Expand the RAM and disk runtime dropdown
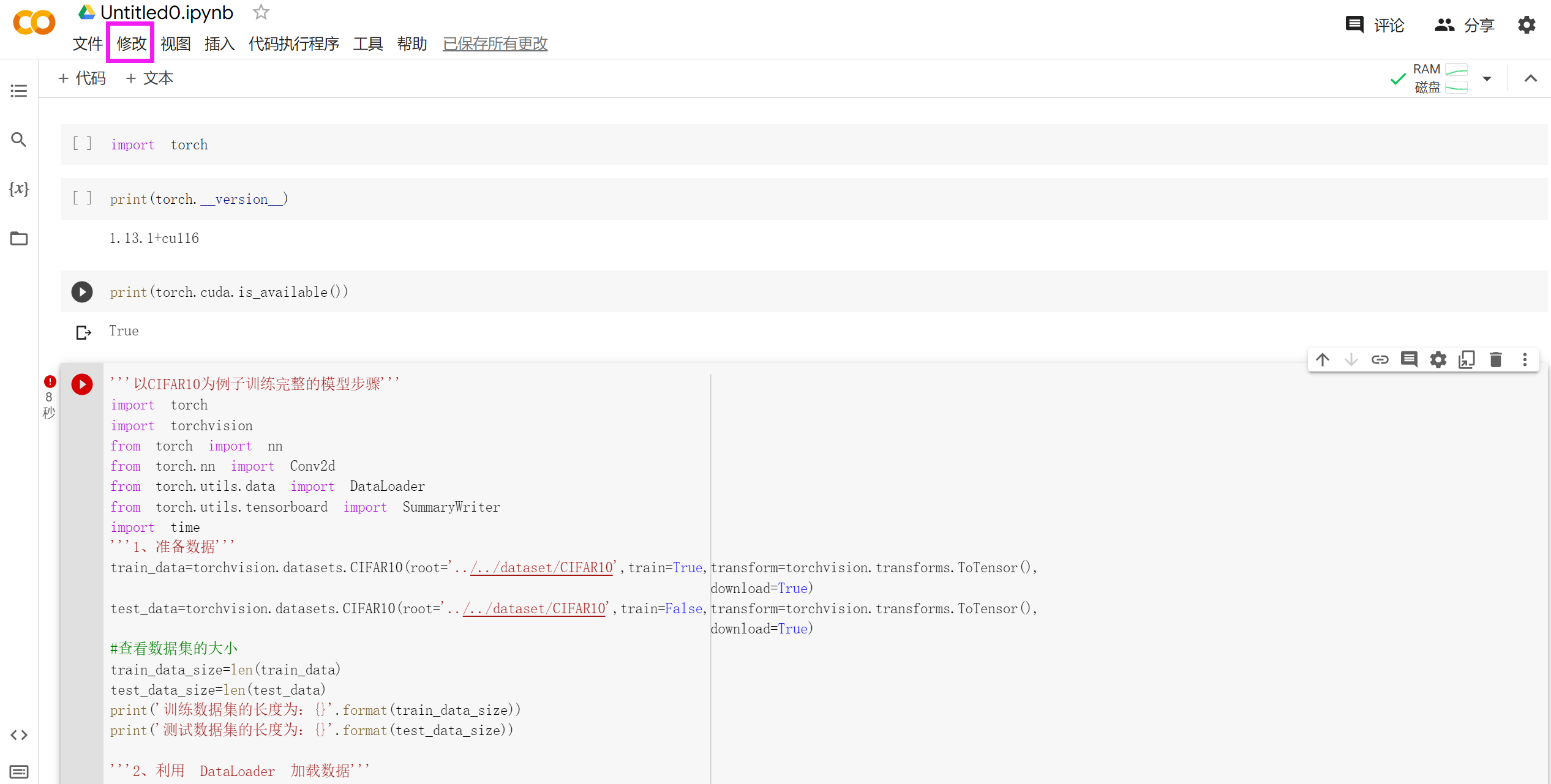This screenshot has height=784, width=1551. pyautogui.click(x=1487, y=79)
